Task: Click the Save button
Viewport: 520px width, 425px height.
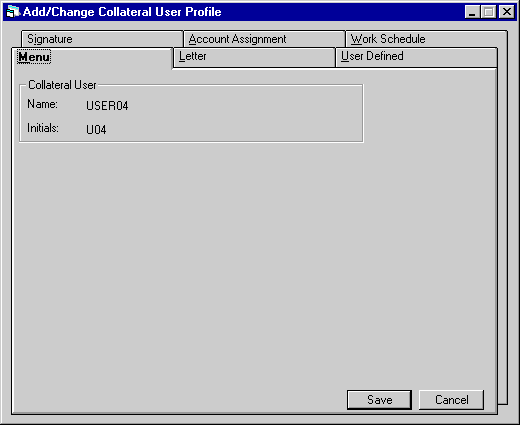Action: pyautogui.click(x=379, y=400)
